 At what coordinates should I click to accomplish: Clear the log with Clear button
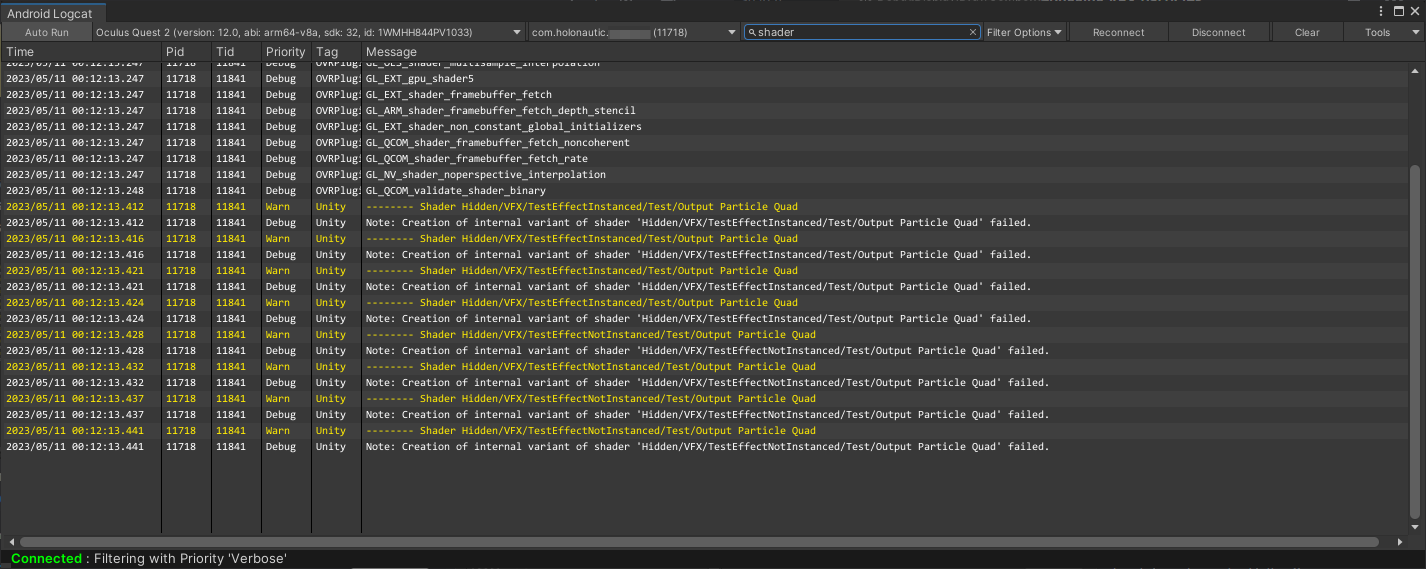[x=1306, y=32]
